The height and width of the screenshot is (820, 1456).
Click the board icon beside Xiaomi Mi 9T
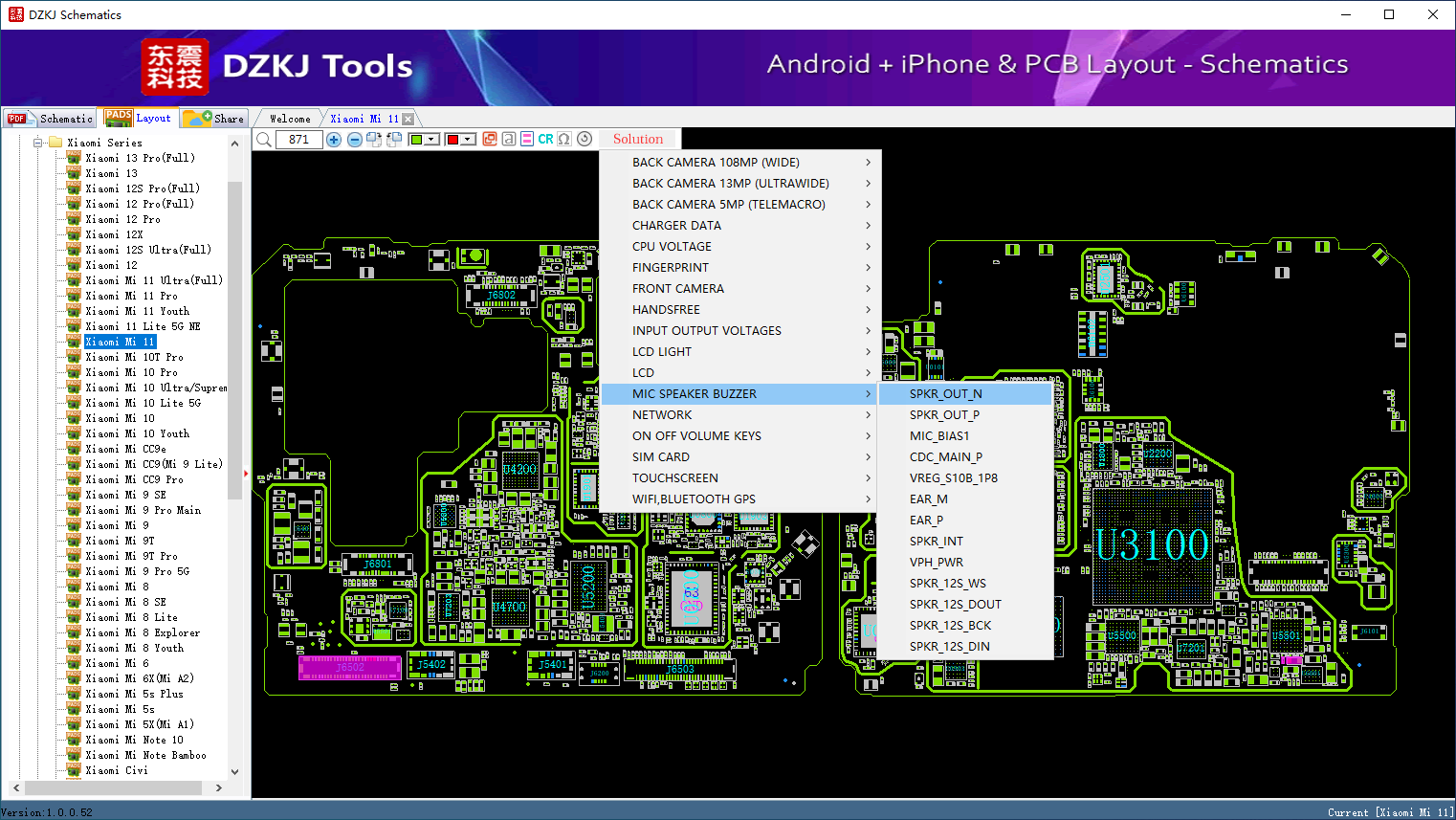74,541
